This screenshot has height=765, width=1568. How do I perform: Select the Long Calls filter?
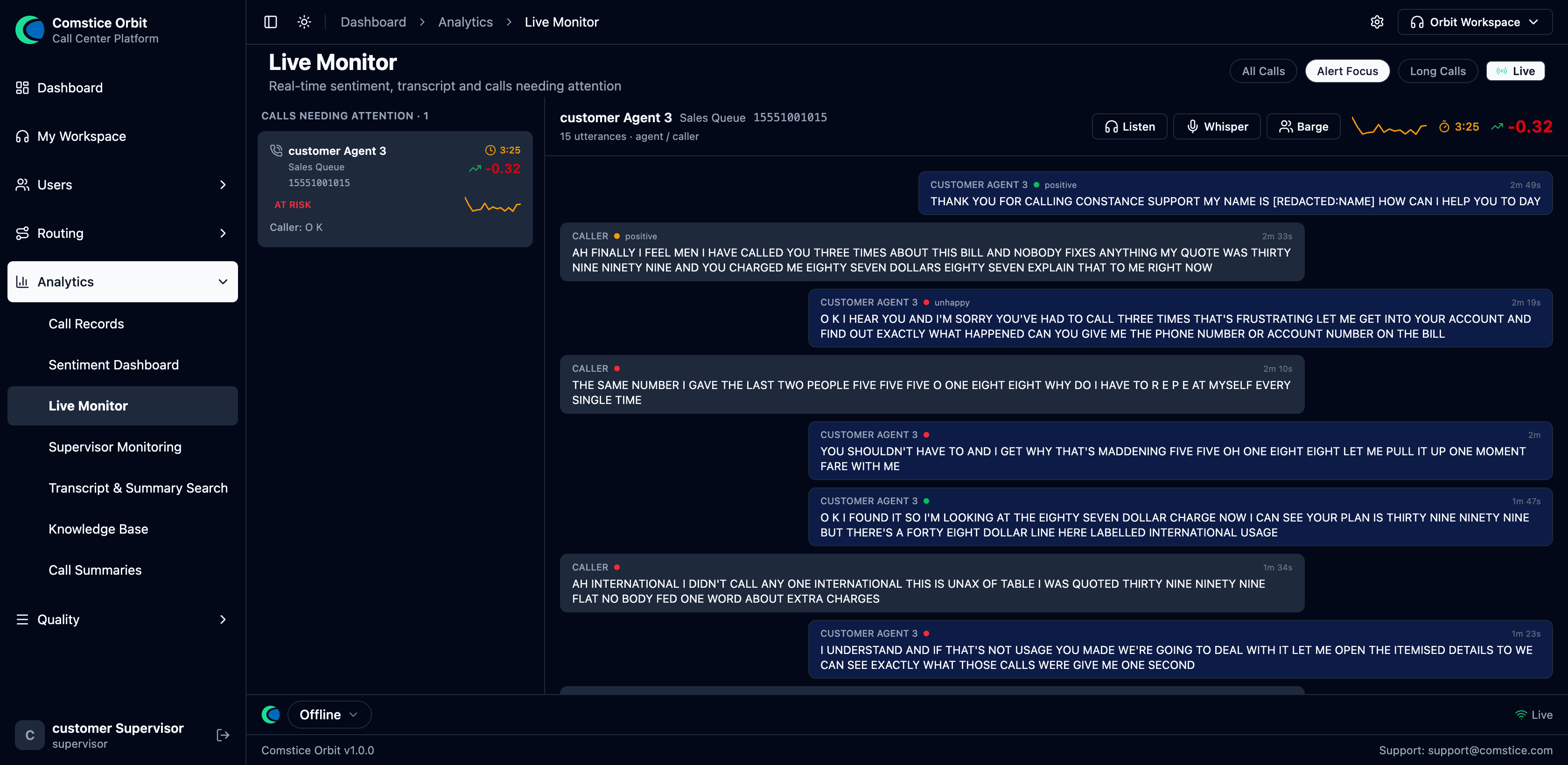1438,71
